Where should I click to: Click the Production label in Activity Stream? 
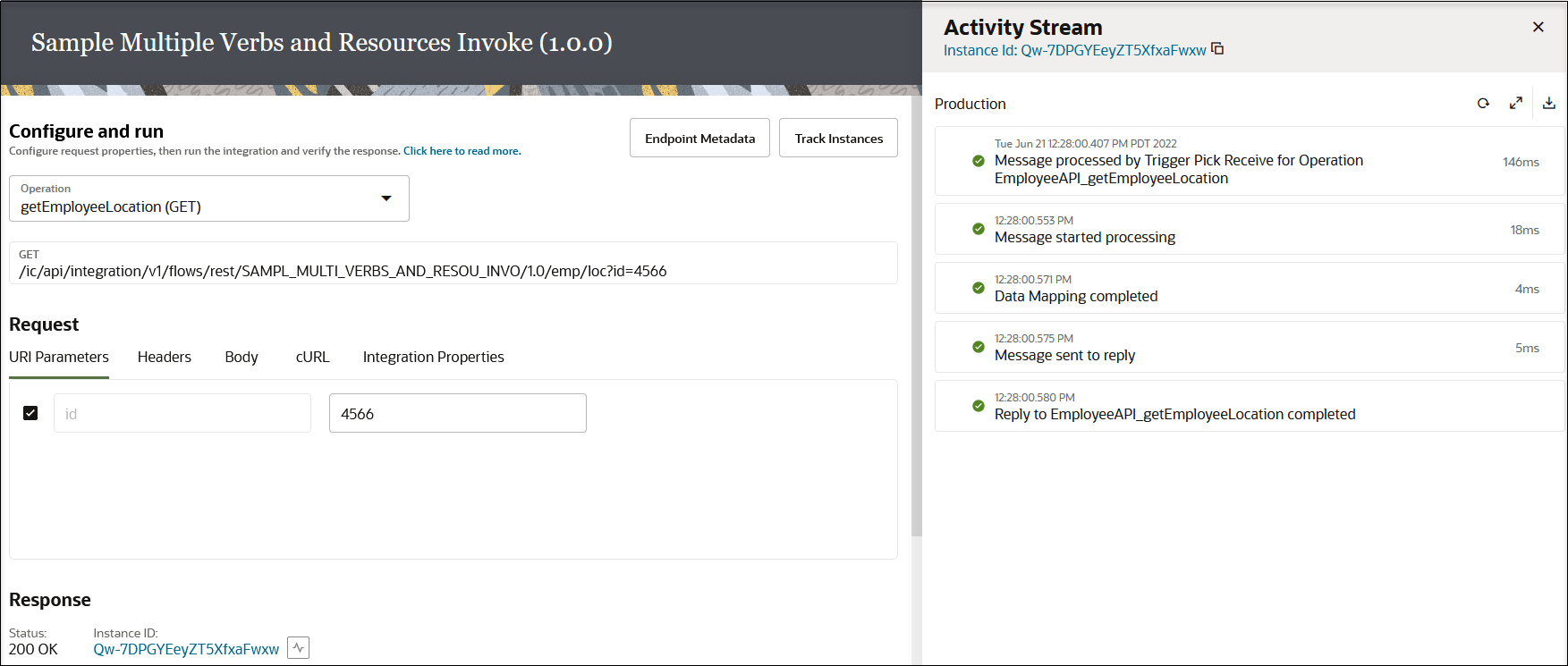970,104
